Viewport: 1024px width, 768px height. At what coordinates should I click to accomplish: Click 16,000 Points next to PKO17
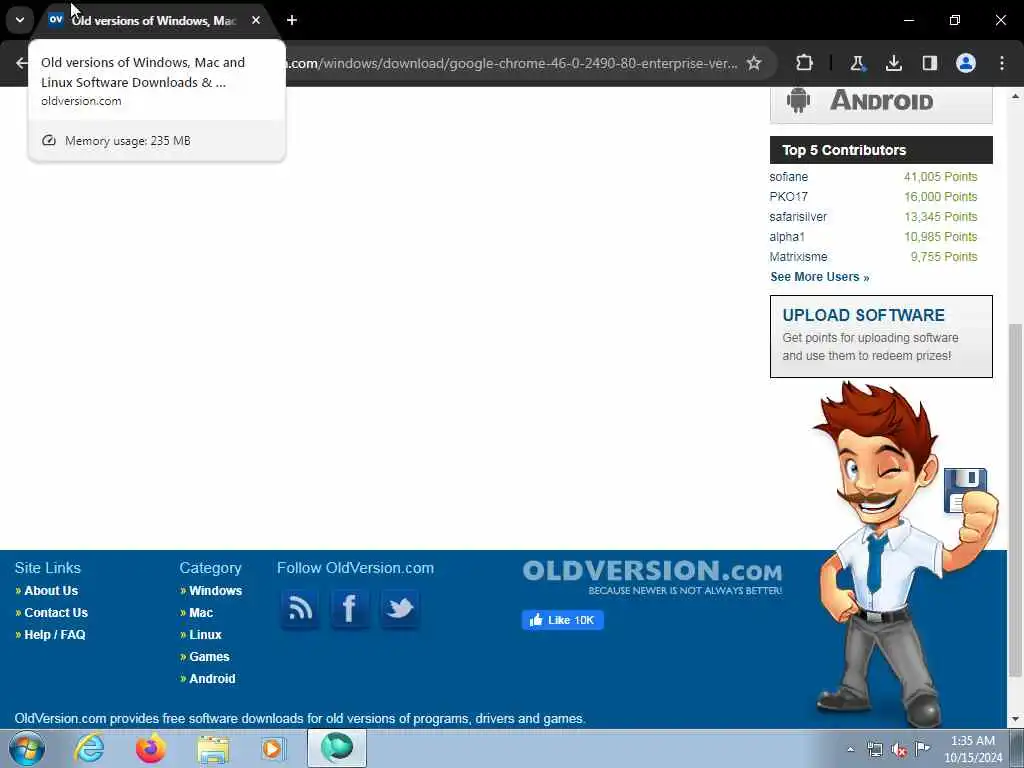pyautogui.click(x=940, y=197)
